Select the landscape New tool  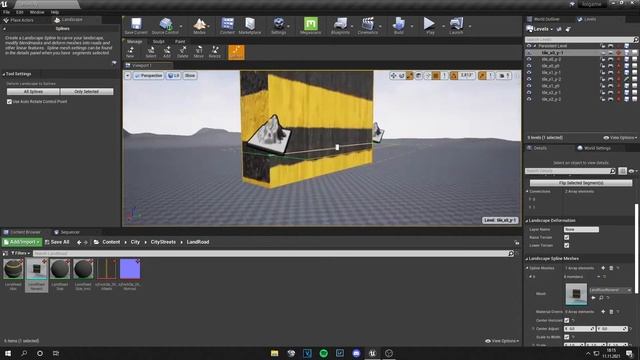131,52
